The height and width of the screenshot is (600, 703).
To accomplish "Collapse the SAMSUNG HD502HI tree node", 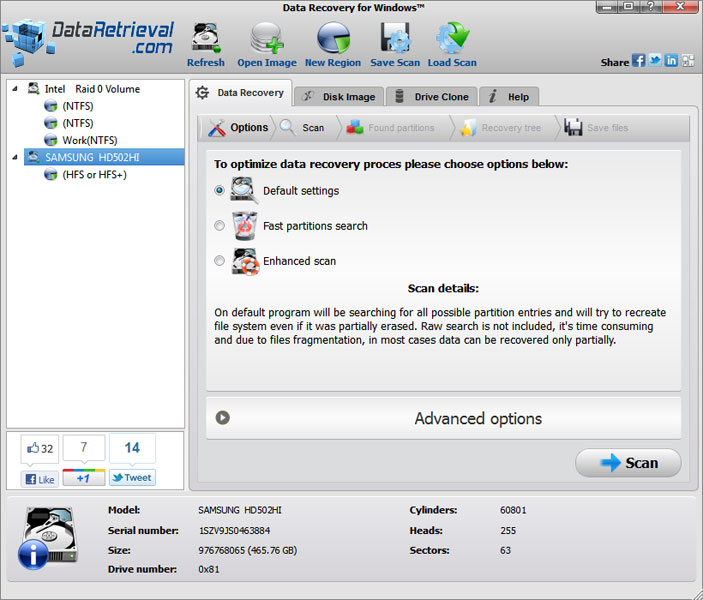I will (15, 157).
